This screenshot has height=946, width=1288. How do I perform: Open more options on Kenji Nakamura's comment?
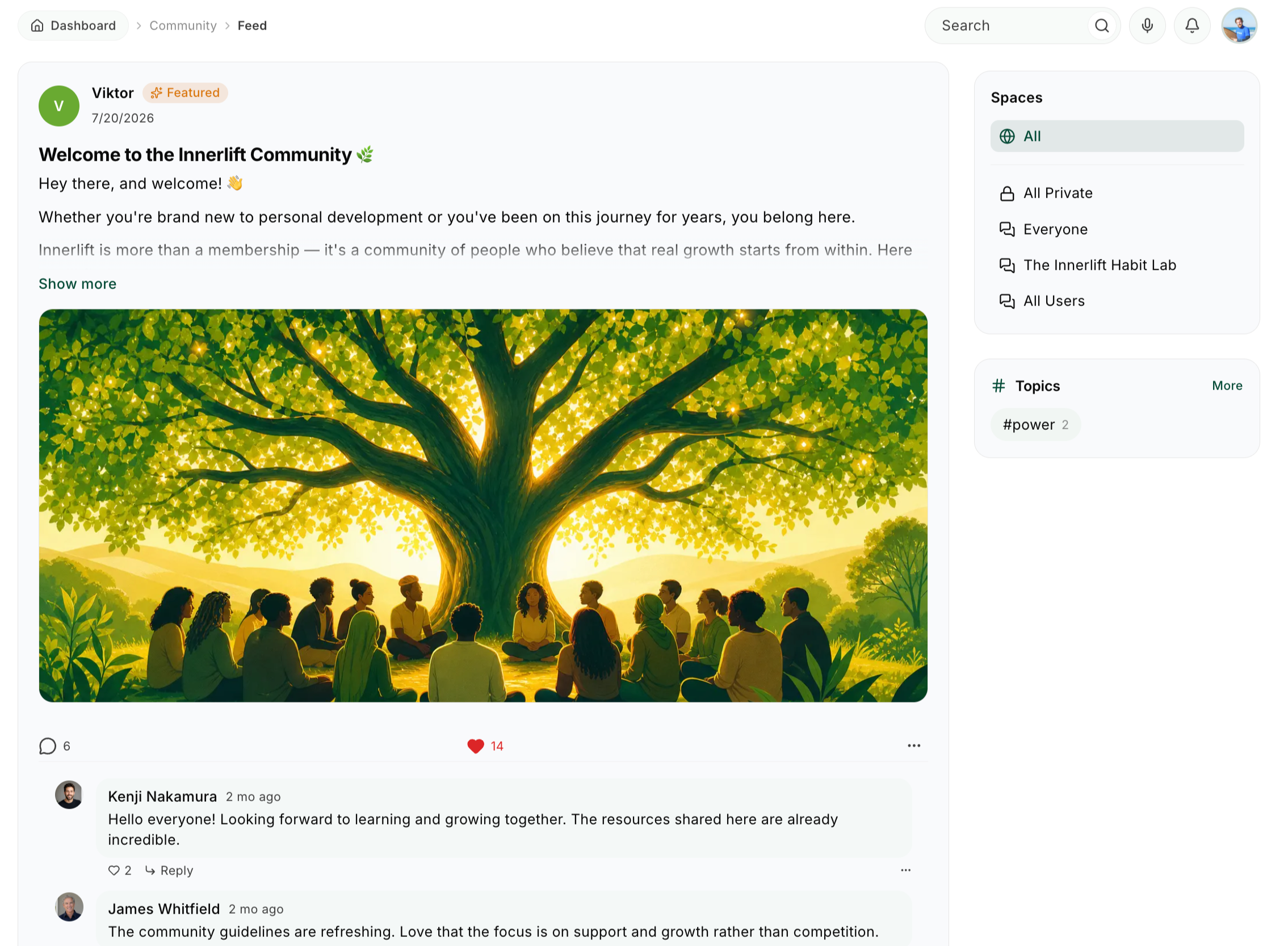point(905,870)
